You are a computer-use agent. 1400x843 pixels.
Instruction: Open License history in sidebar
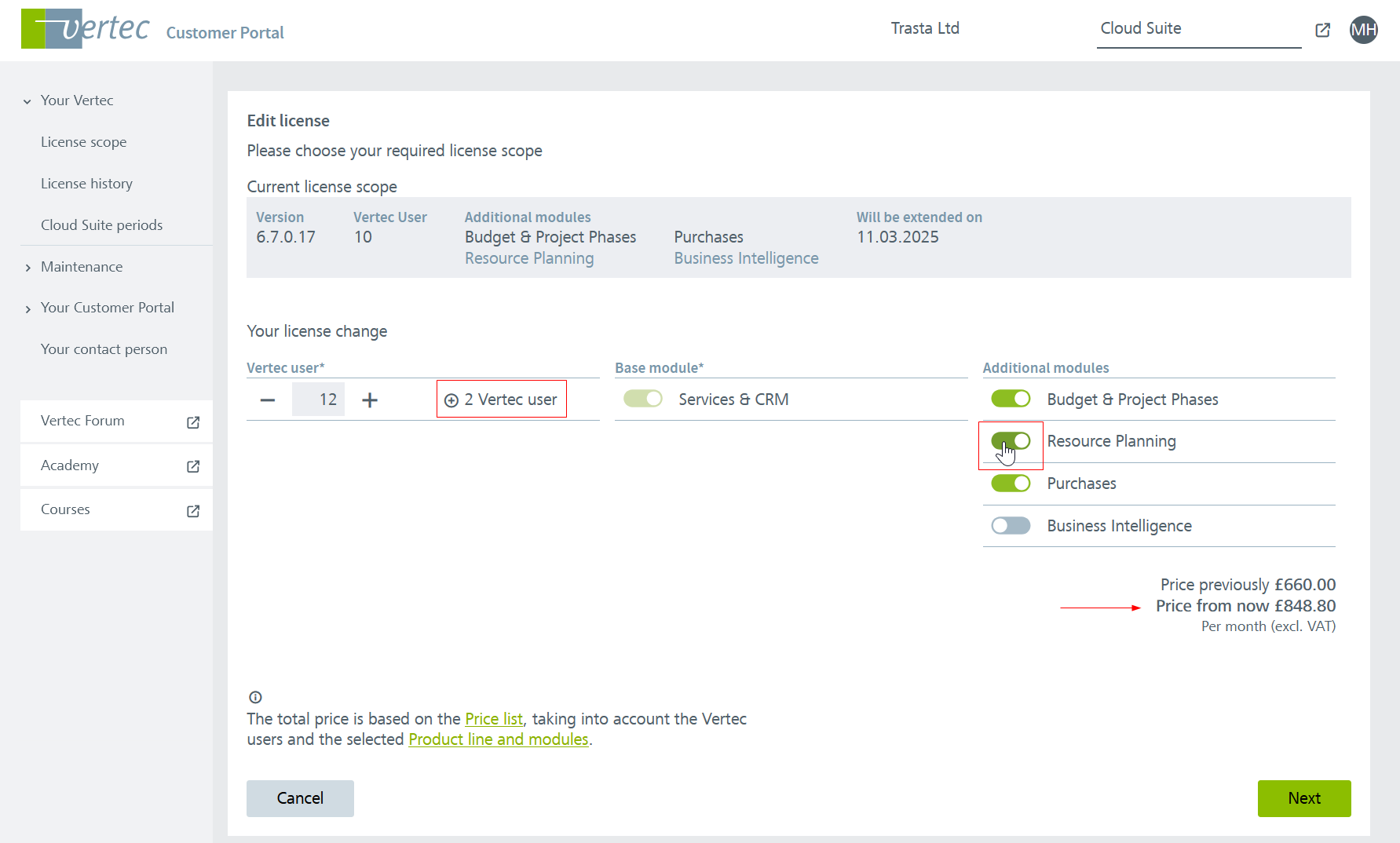[x=86, y=184]
